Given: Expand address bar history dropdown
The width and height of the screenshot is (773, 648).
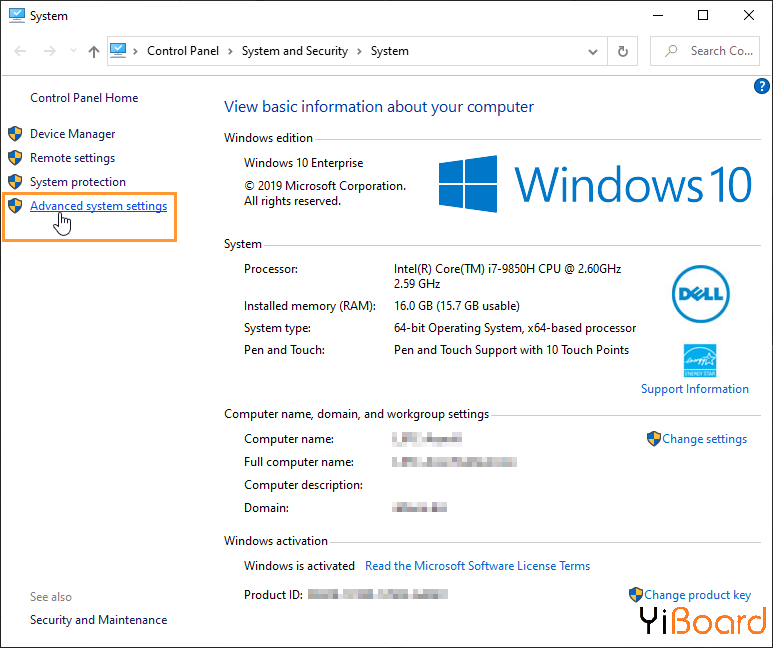Looking at the screenshot, I should pos(593,51).
